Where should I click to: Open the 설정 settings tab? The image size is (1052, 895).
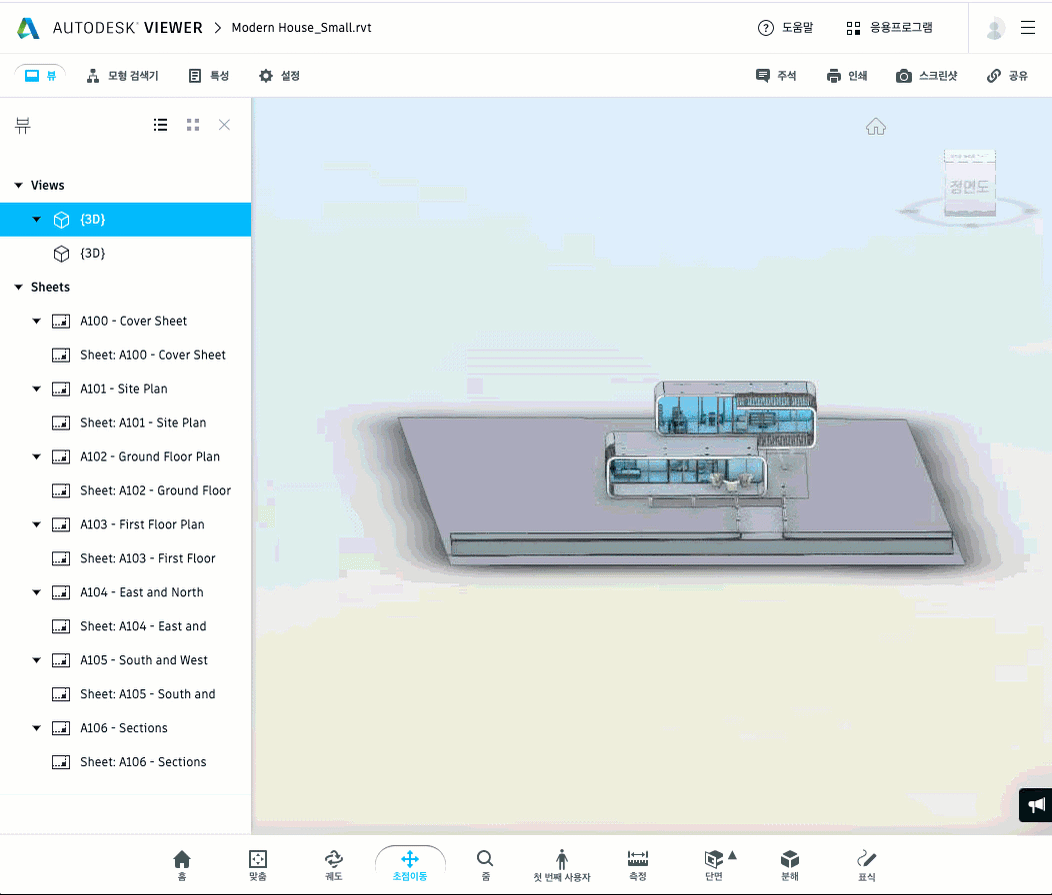click(279, 76)
